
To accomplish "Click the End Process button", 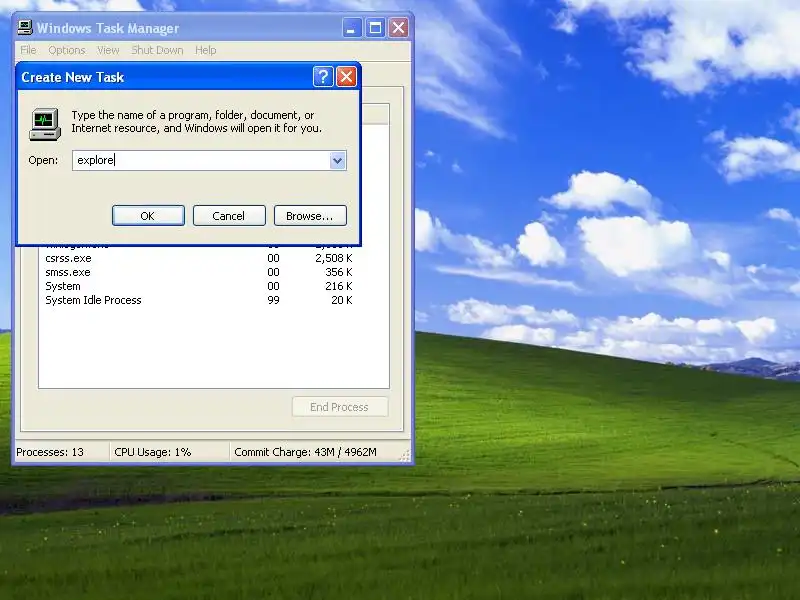I will (x=340, y=407).
